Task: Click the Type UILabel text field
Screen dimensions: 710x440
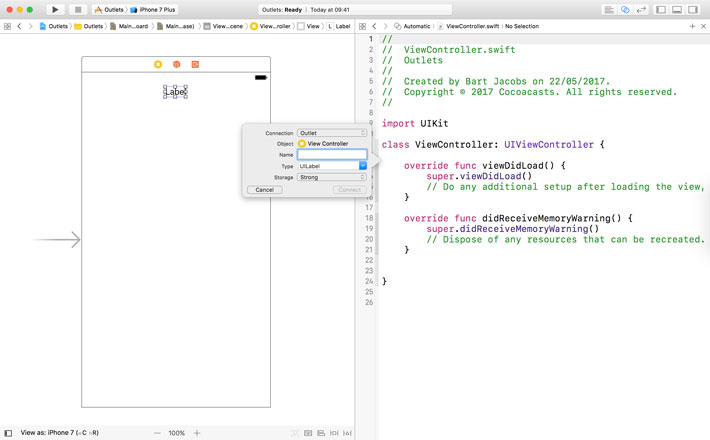Action: click(328, 166)
